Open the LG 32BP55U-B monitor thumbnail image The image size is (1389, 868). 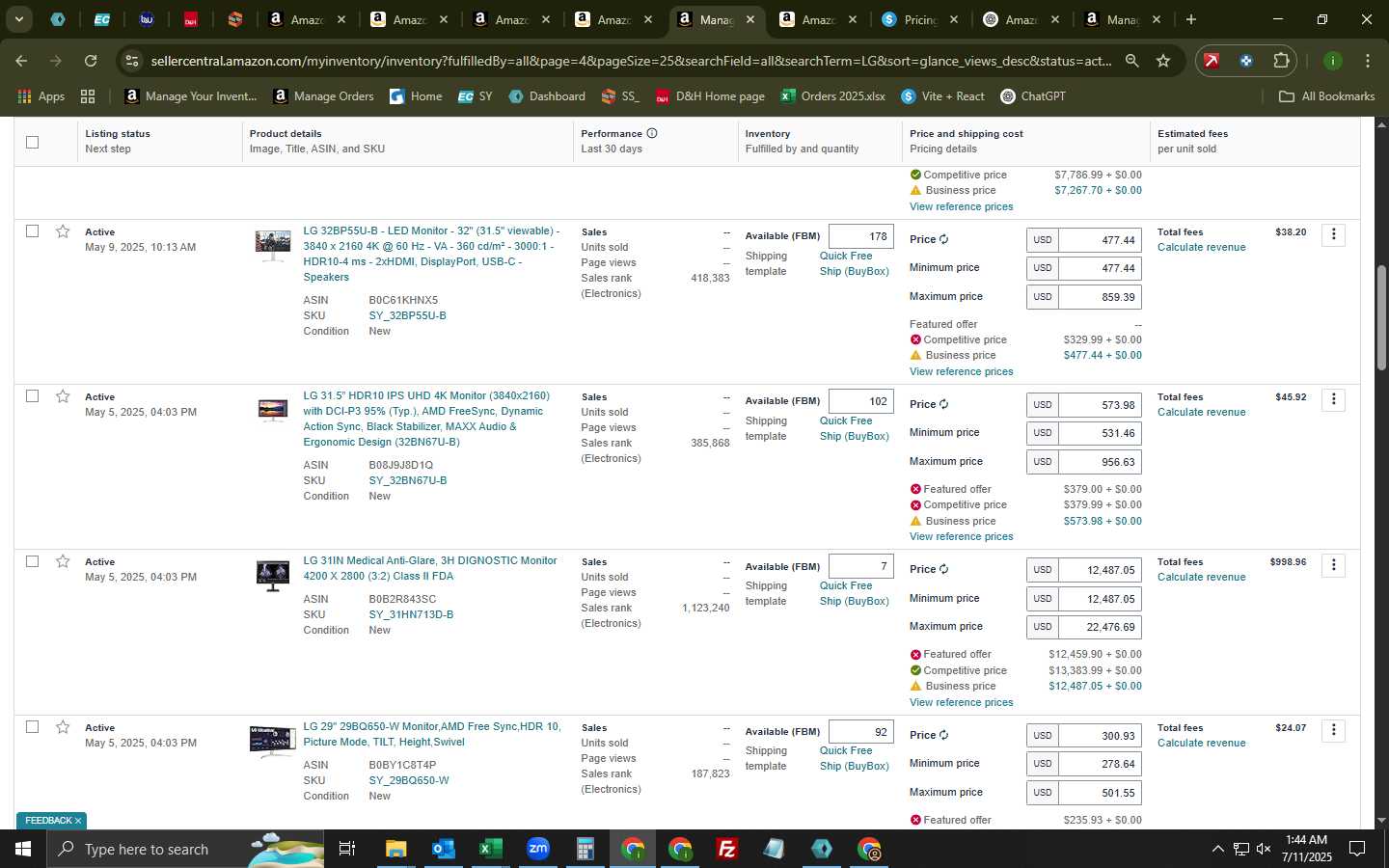[x=273, y=245]
